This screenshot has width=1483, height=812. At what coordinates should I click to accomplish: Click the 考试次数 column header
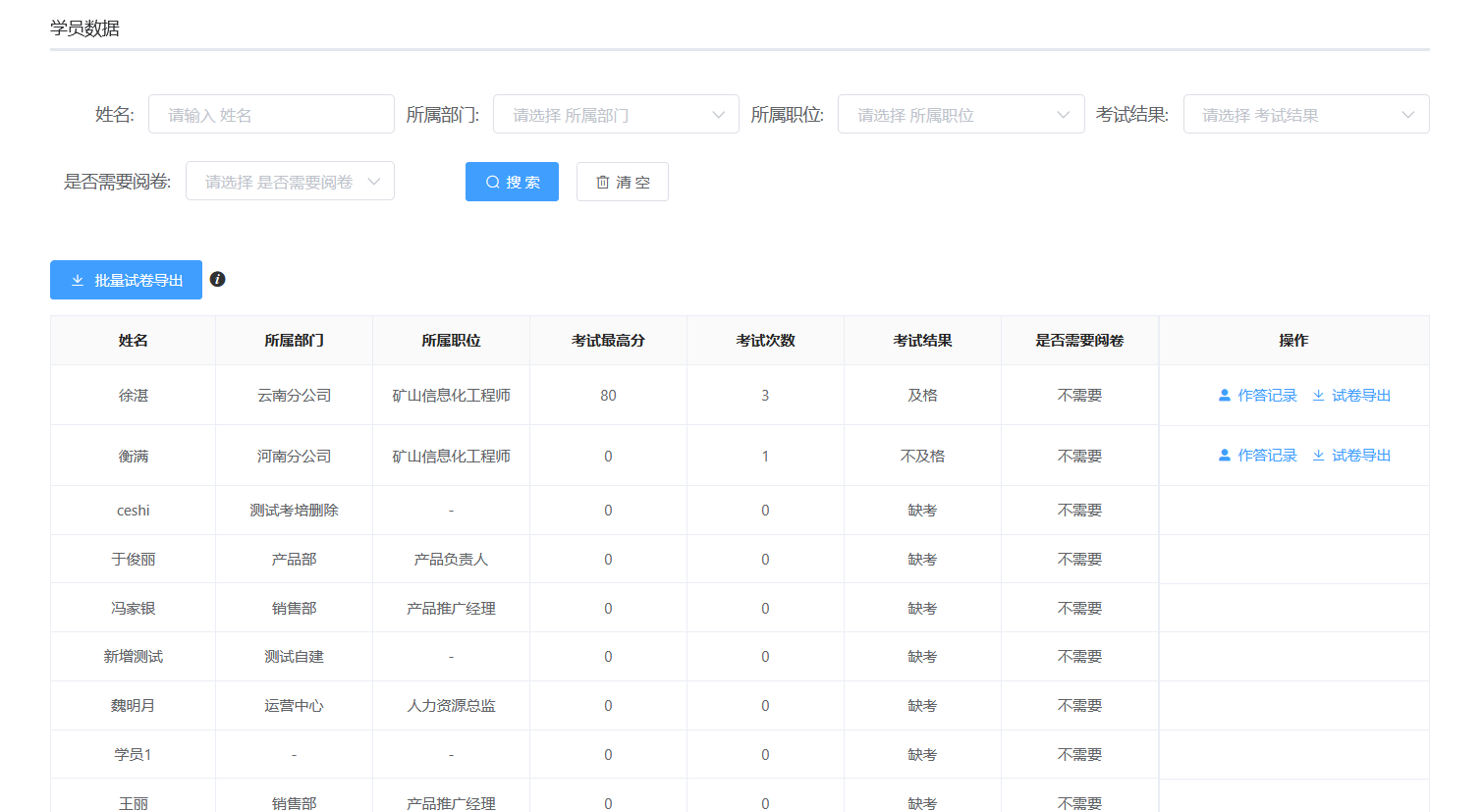click(765, 341)
